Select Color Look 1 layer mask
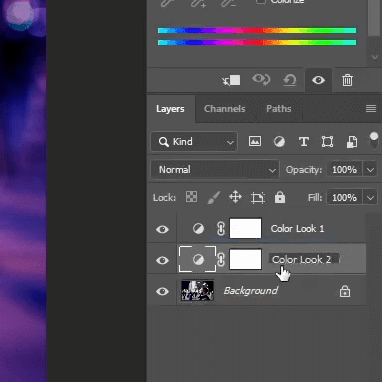382x382 pixels. (246, 228)
